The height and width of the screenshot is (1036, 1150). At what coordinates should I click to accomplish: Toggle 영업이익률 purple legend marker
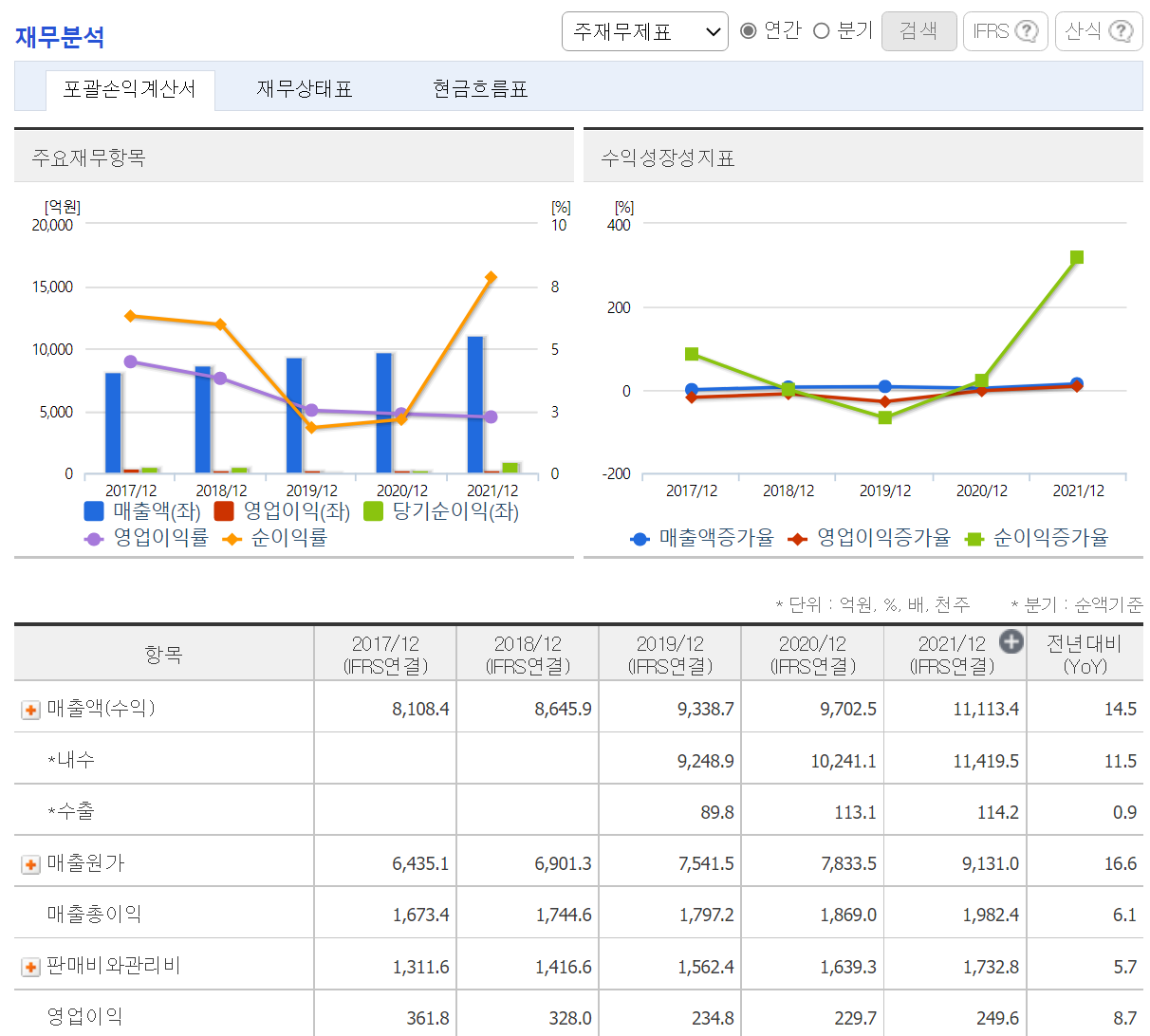click(x=94, y=539)
